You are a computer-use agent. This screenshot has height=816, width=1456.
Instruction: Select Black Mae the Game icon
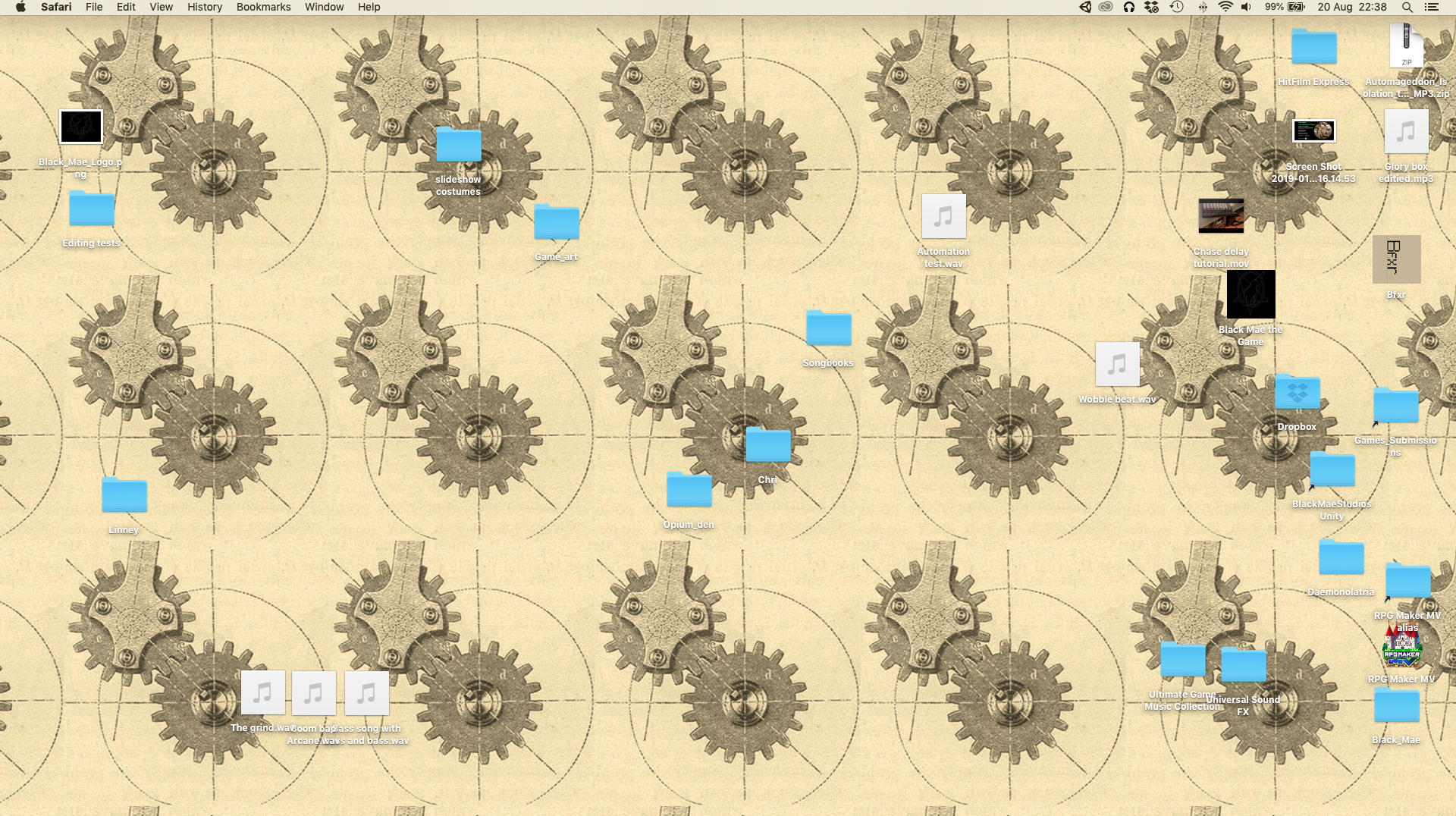1251,294
